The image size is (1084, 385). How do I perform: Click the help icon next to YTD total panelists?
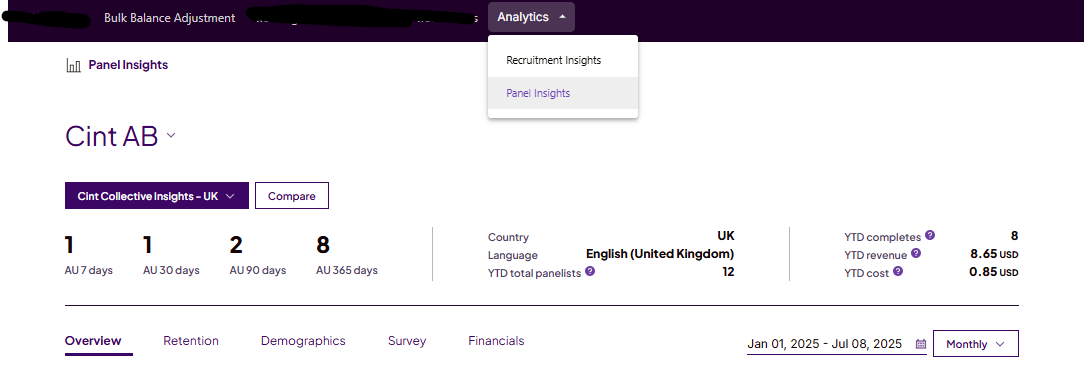click(x=590, y=271)
